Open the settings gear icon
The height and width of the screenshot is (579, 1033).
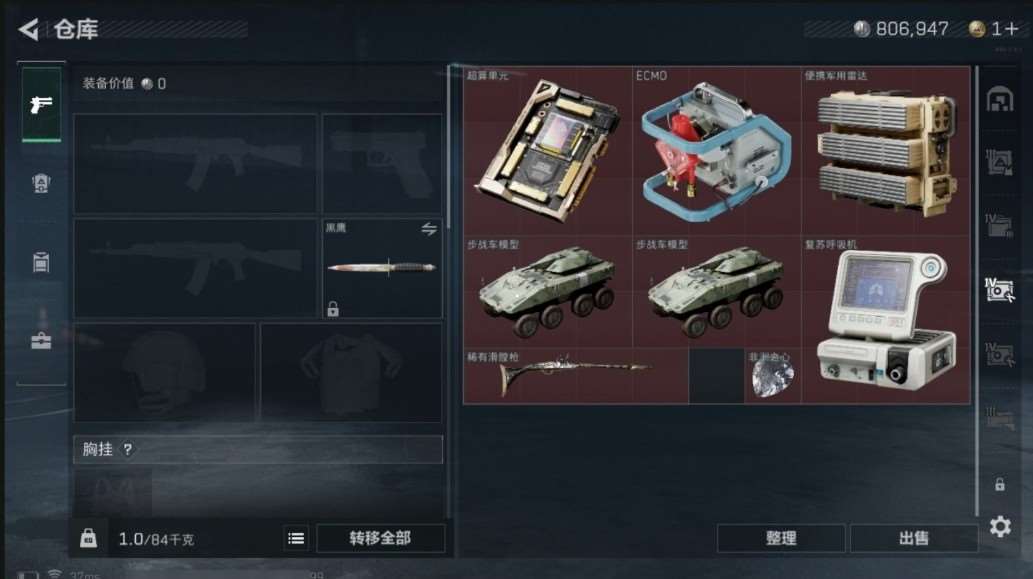[x=1000, y=526]
